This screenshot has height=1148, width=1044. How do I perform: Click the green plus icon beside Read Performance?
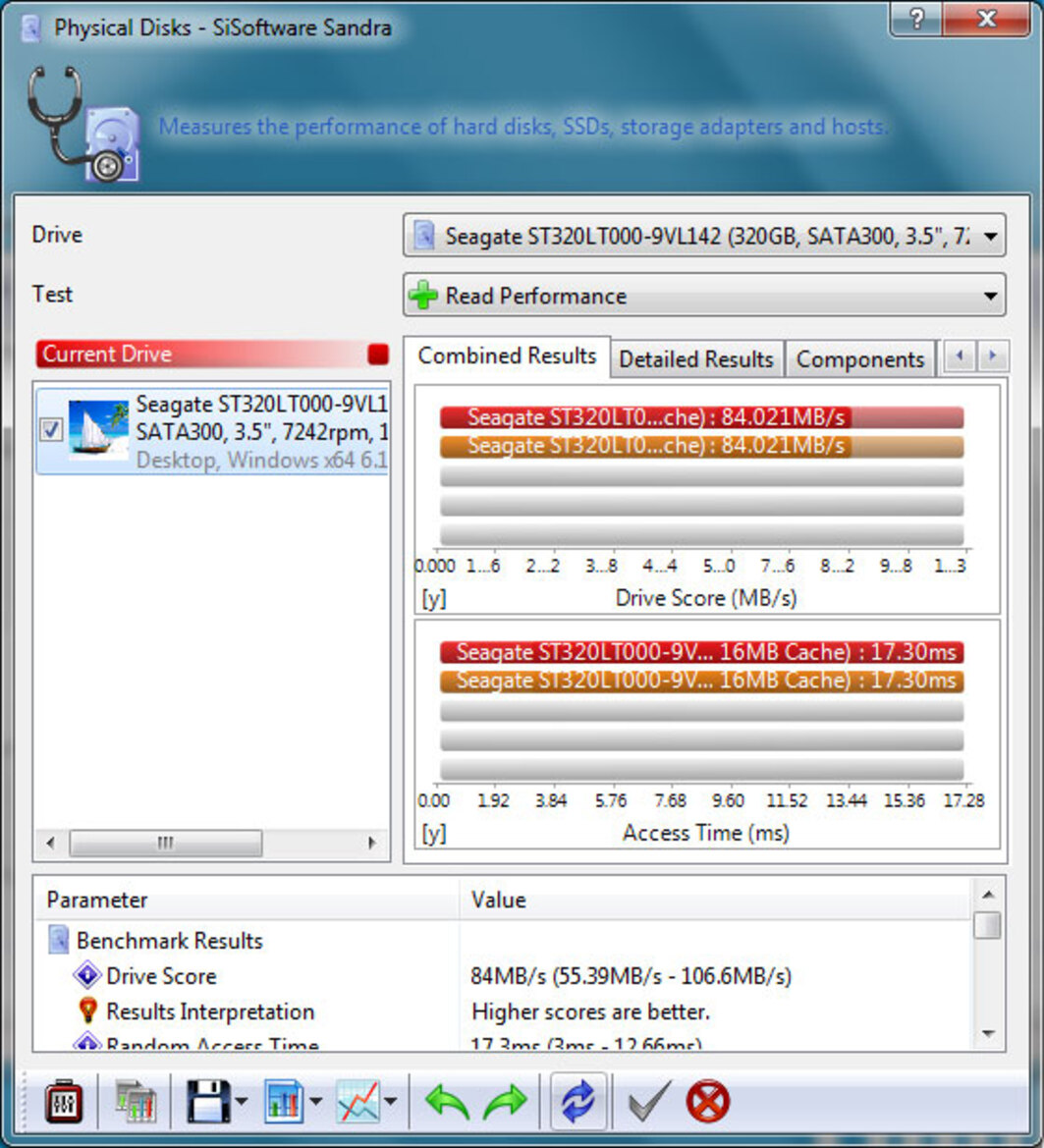point(423,295)
